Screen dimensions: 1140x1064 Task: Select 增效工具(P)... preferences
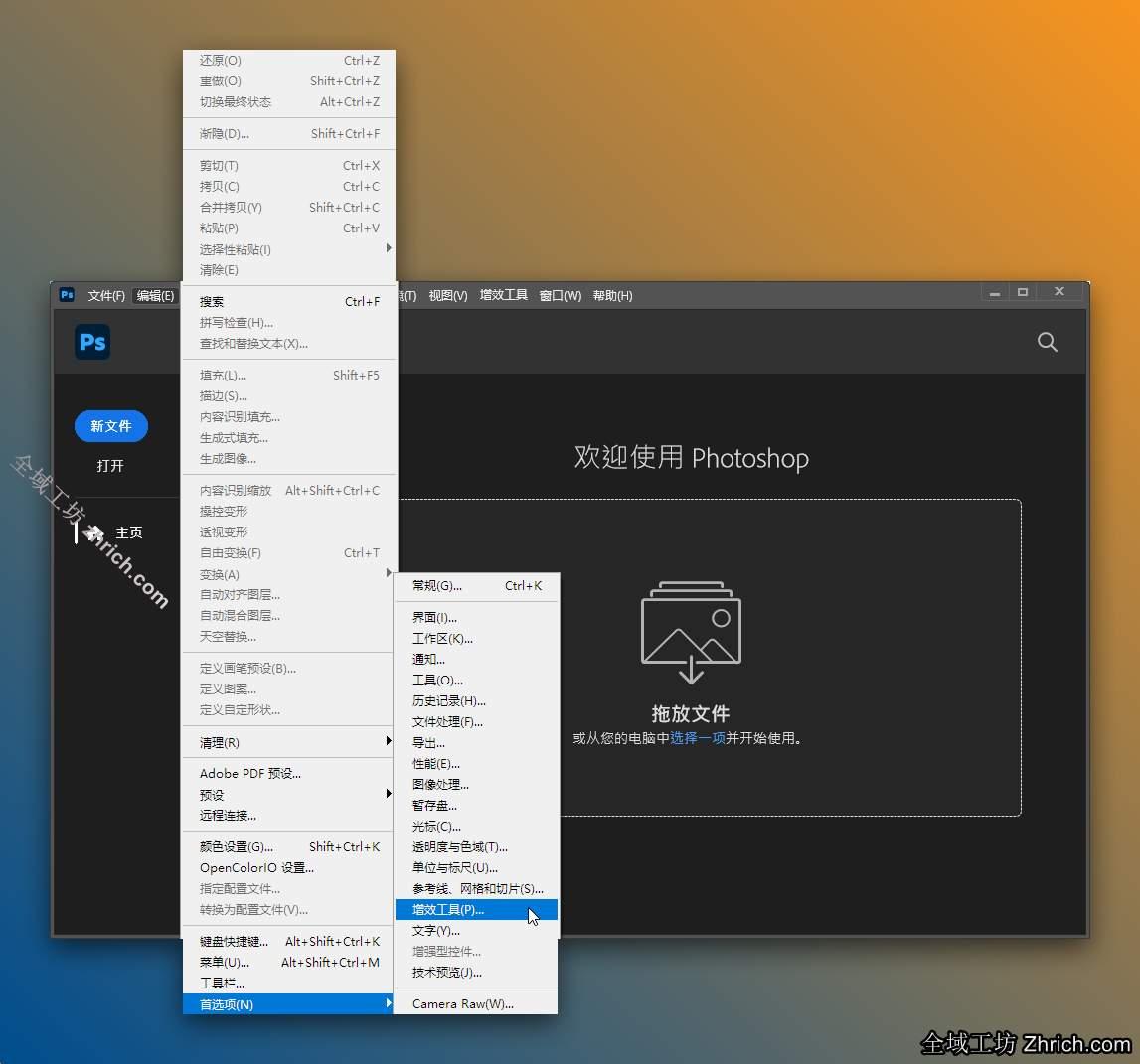pos(476,910)
